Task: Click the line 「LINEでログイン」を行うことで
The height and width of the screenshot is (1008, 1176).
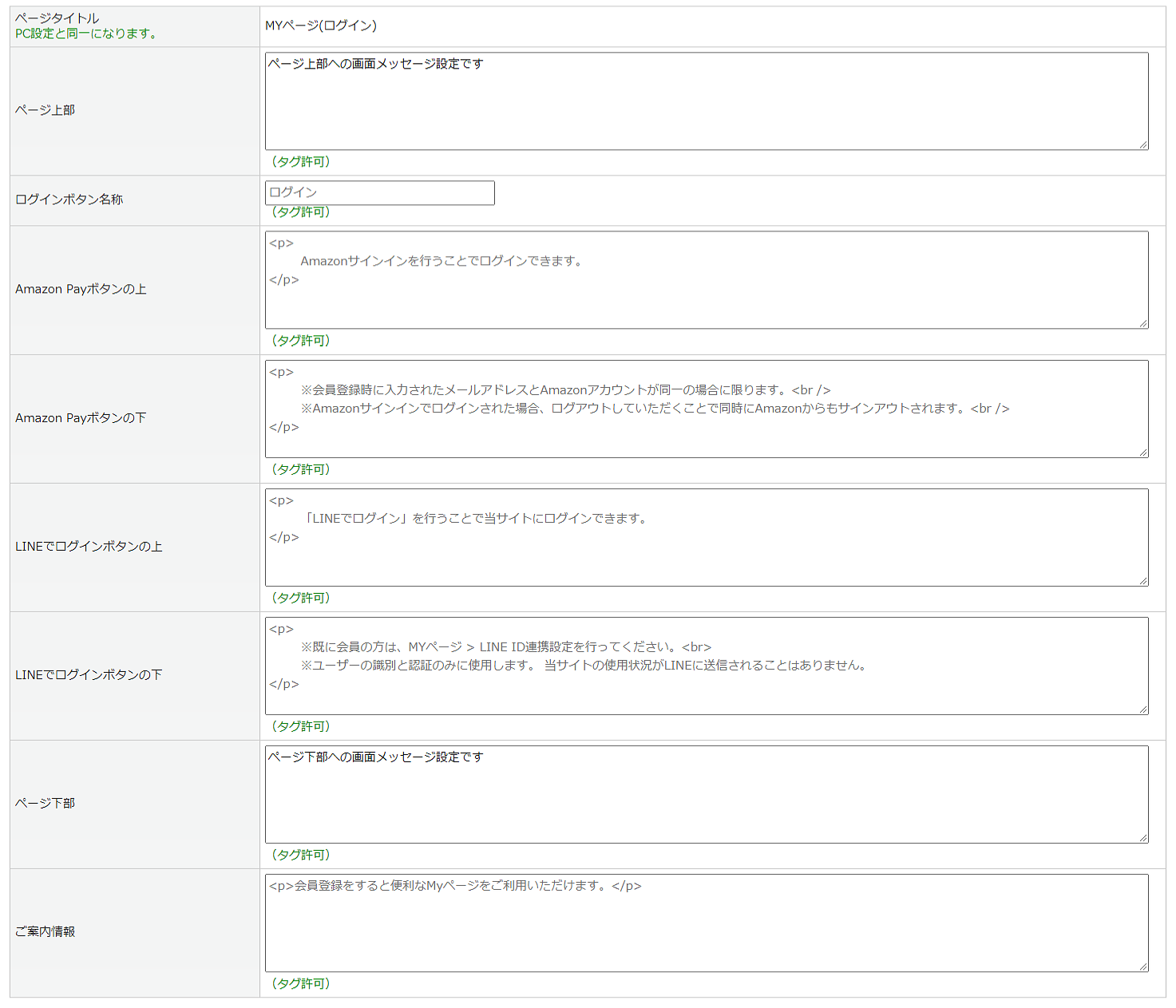Action: [476, 519]
